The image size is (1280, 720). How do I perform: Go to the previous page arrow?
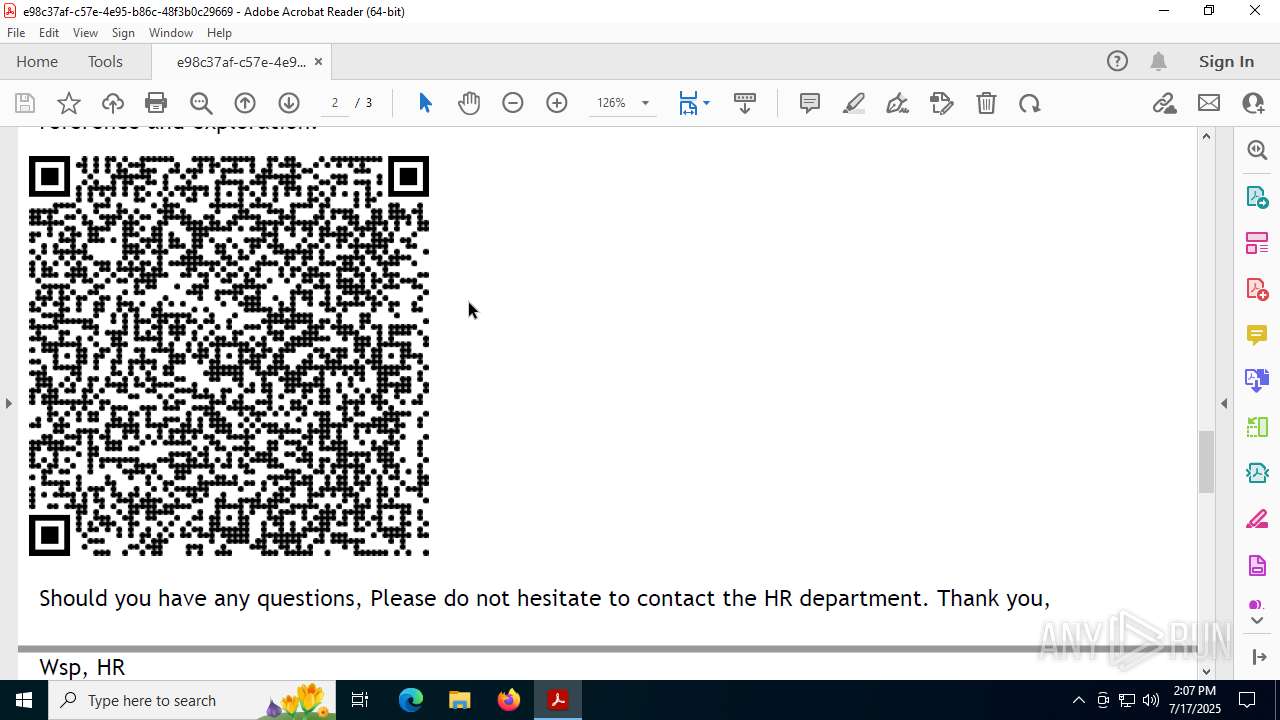coord(245,103)
